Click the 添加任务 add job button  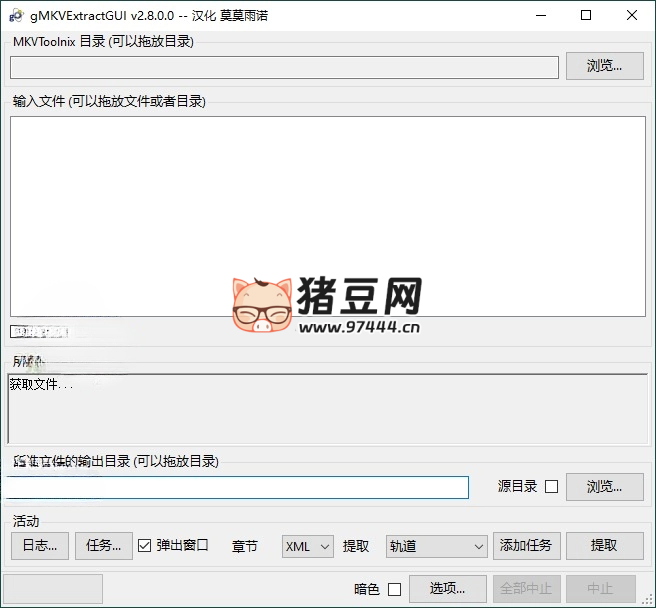[527, 546]
